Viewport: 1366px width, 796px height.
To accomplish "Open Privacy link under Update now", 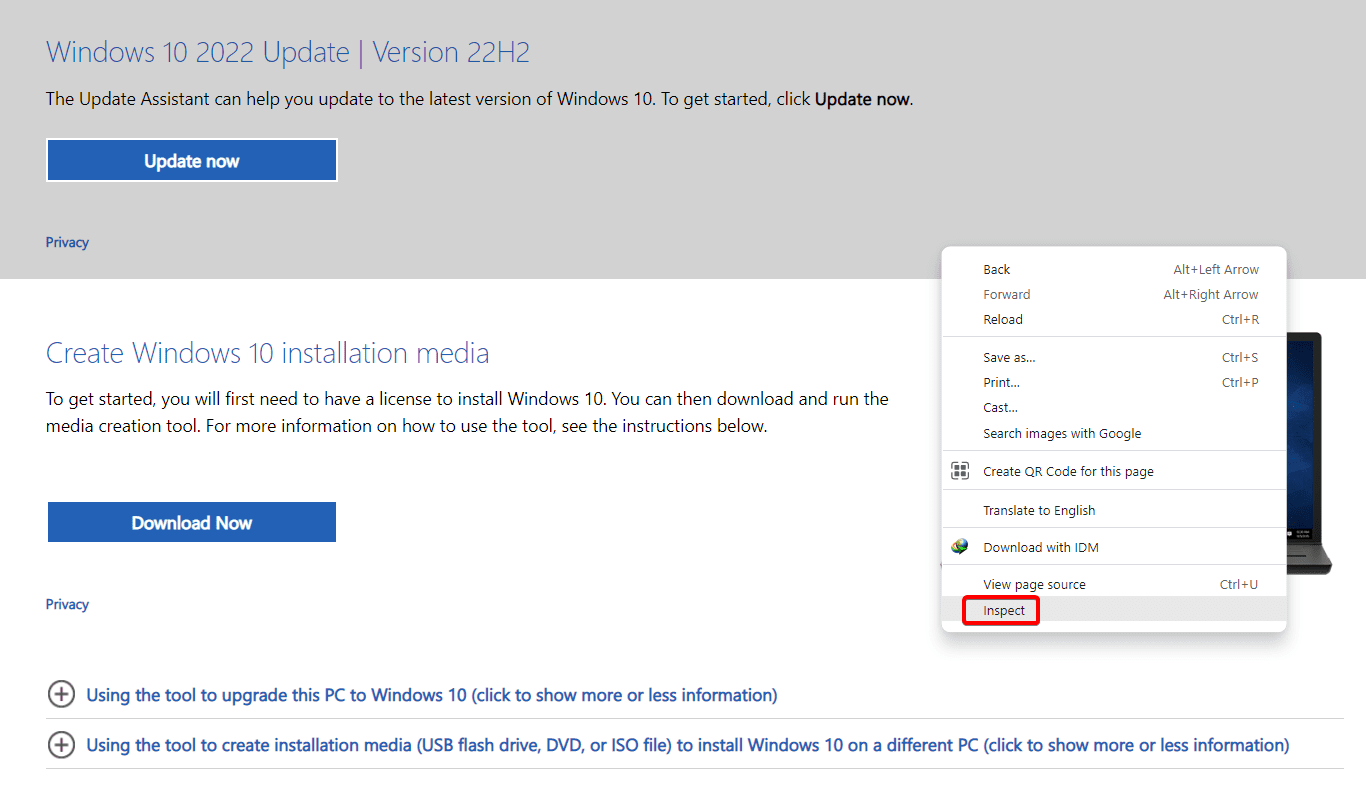I will click(x=67, y=242).
